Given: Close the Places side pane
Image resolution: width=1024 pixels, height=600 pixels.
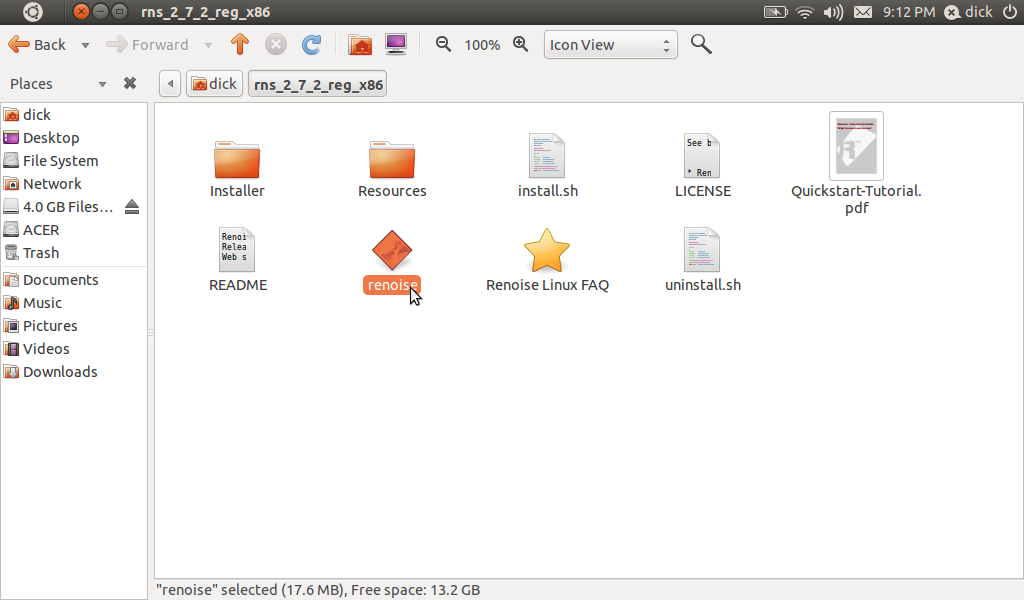Looking at the screenshot, I should coord(130,84).
